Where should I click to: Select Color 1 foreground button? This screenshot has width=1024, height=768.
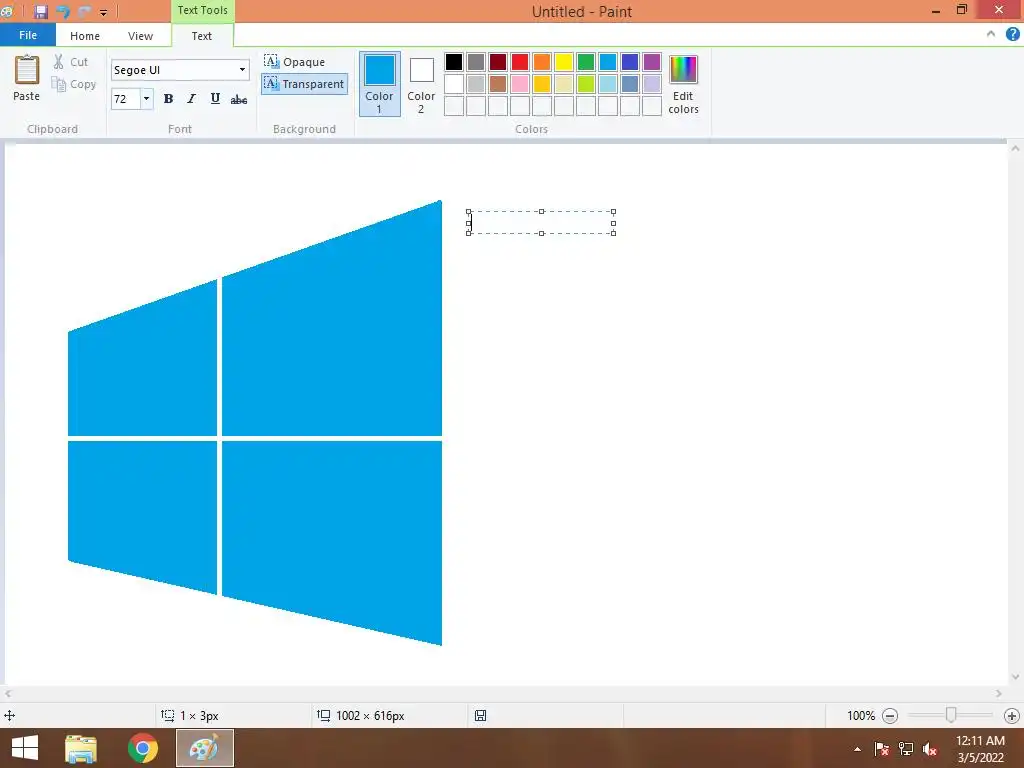coord(379,84)
